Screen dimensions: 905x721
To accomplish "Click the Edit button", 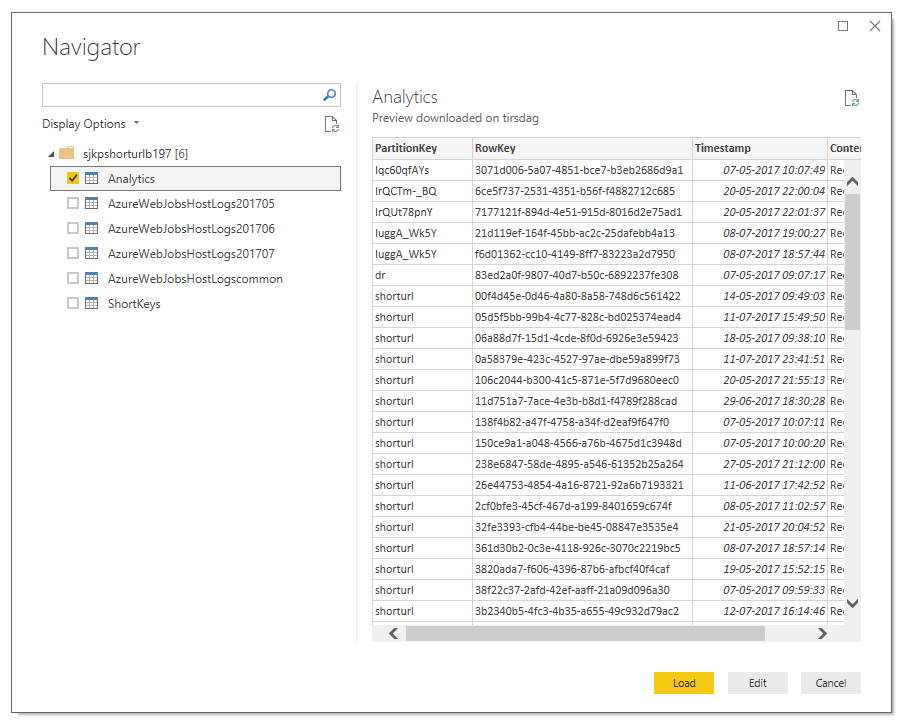I will pos(757,683).
